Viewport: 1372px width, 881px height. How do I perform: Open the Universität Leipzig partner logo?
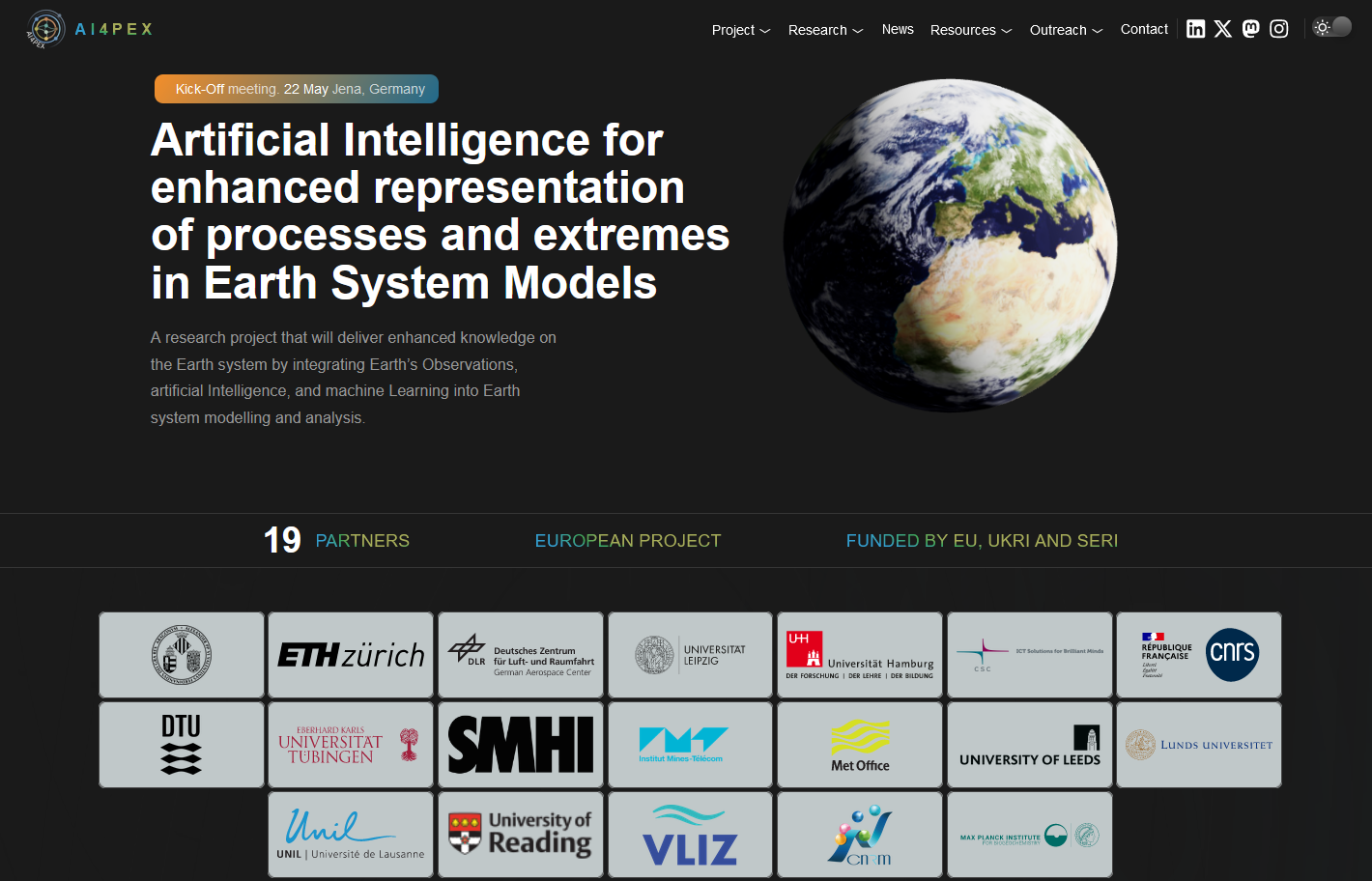tap(690, 655)
